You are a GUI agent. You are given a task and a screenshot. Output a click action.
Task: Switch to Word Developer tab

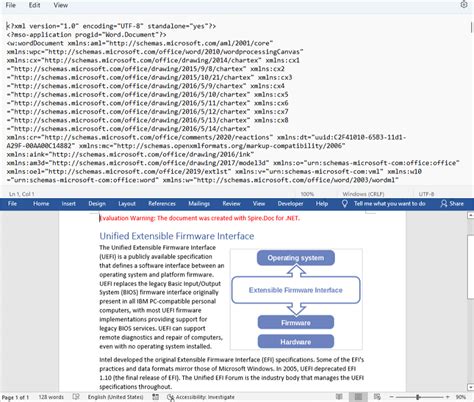pyautogui.click(x=290, y=204)
